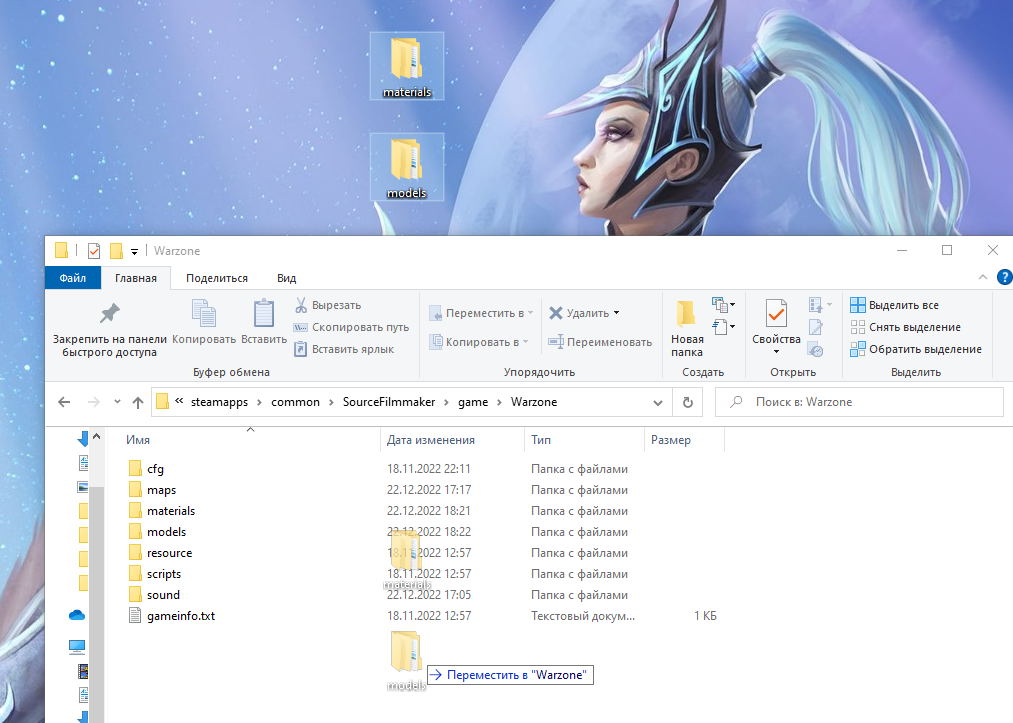The width and height of the screenshot is (1013, 723).
Task: Click common in the address path
Action: (x=295, y=402)
